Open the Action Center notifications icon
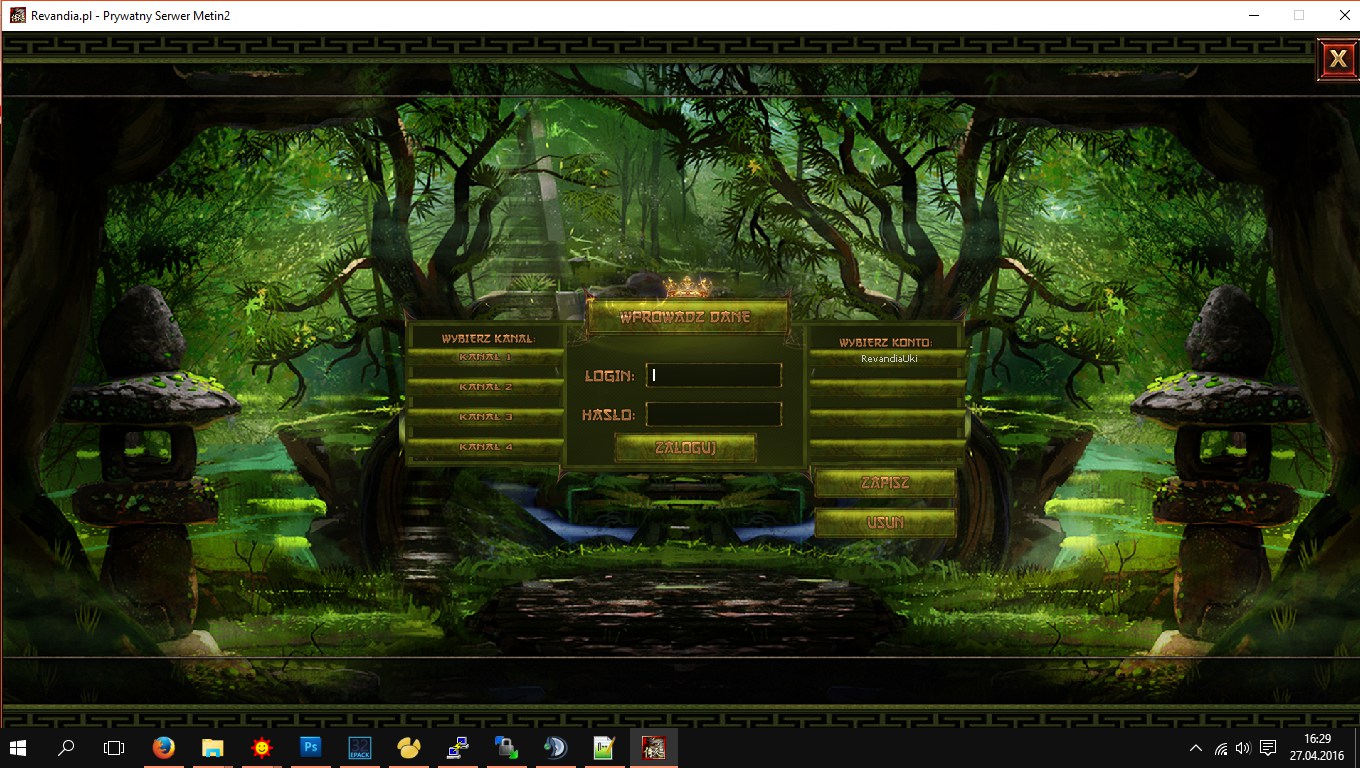Screen dimensions: 1360x768 pyautogui.click(x=1268, y=748)
